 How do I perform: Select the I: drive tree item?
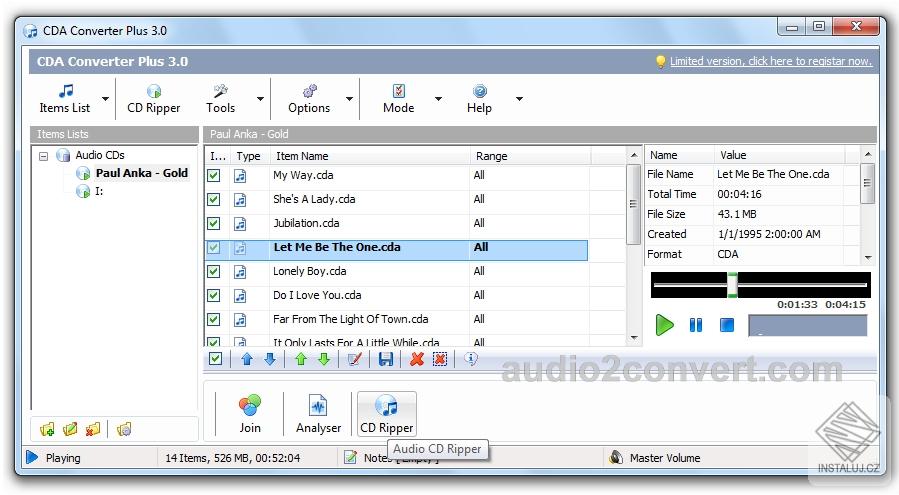coord(99,191)
